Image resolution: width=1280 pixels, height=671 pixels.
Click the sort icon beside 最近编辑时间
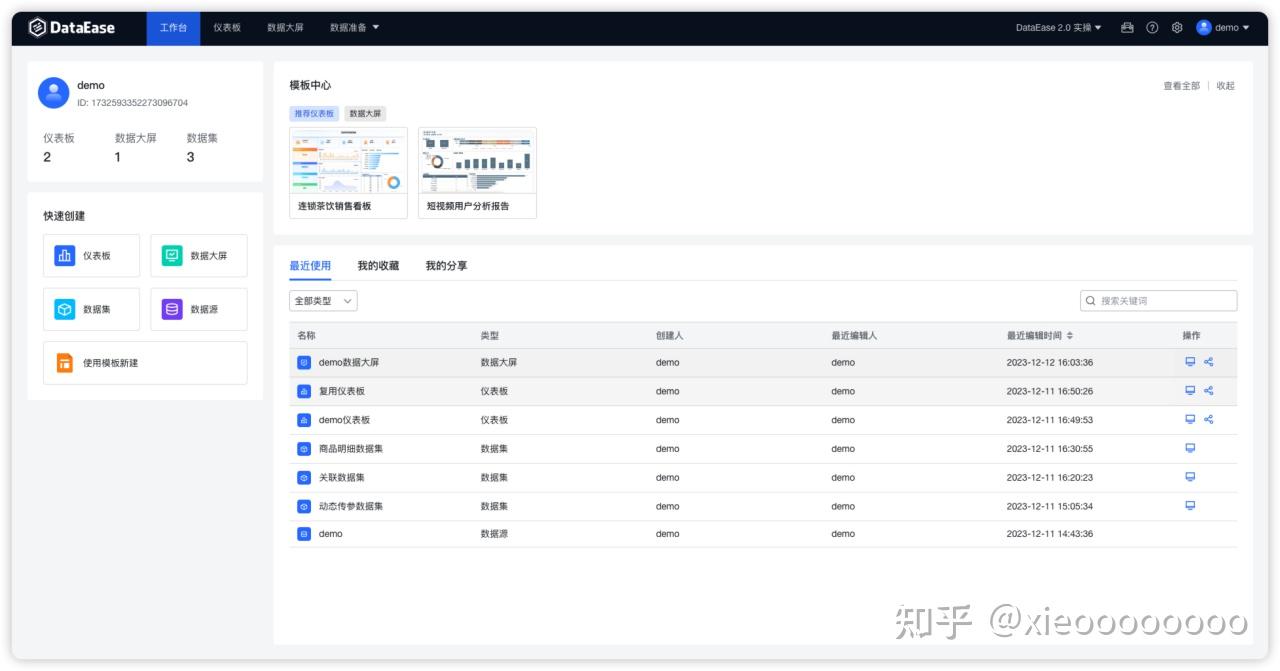point(1070,336)
